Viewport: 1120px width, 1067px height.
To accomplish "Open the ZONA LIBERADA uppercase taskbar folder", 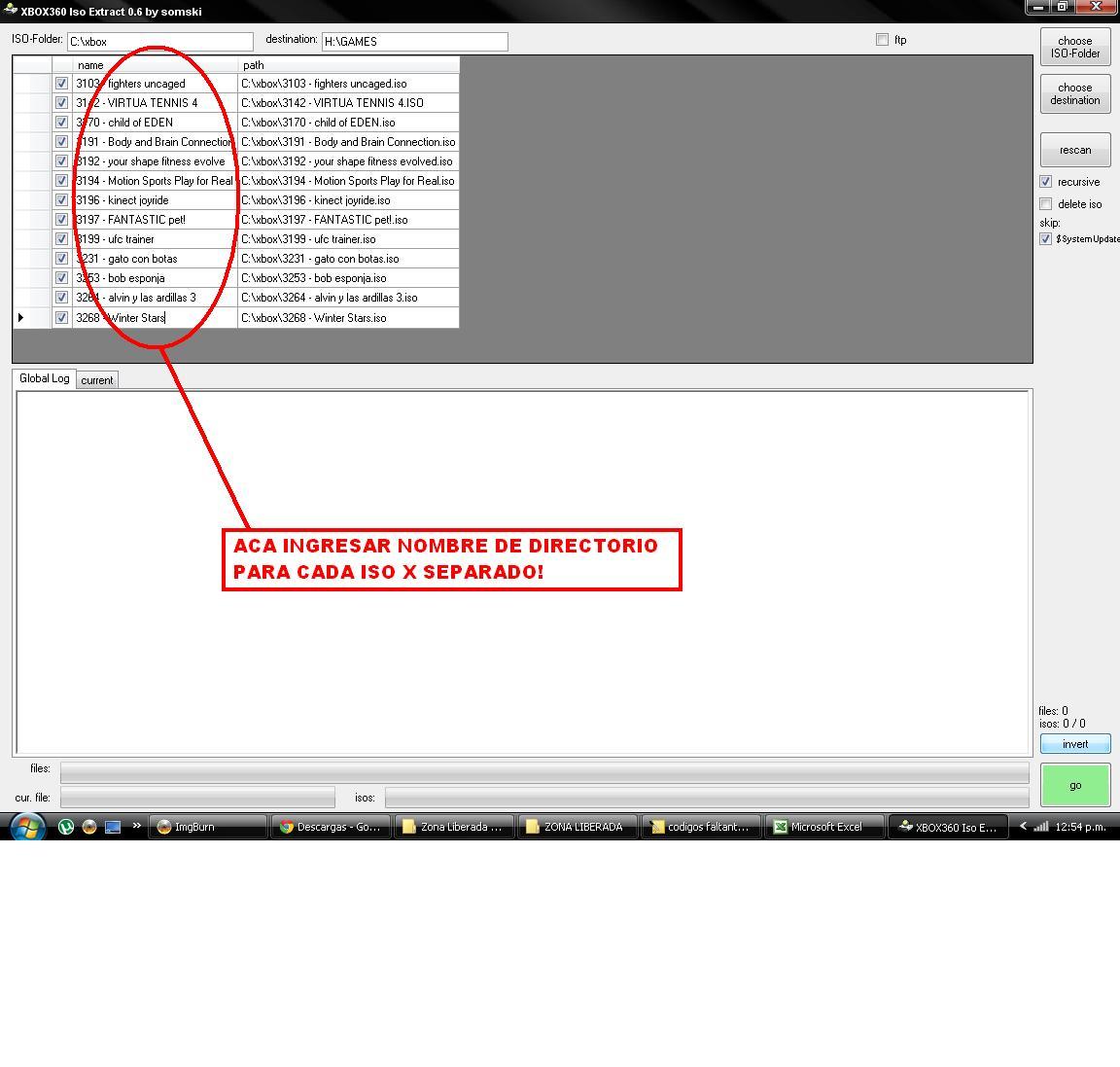I will [577, 827].
